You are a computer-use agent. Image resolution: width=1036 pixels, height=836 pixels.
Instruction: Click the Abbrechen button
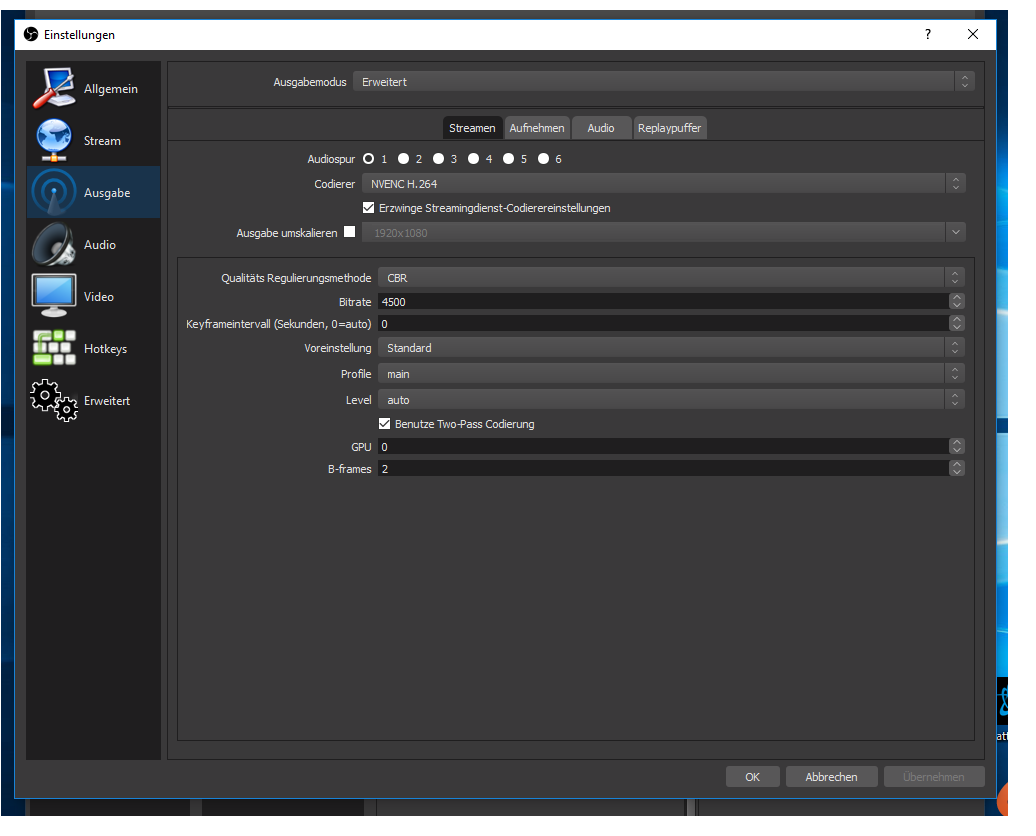coord(831,777)
